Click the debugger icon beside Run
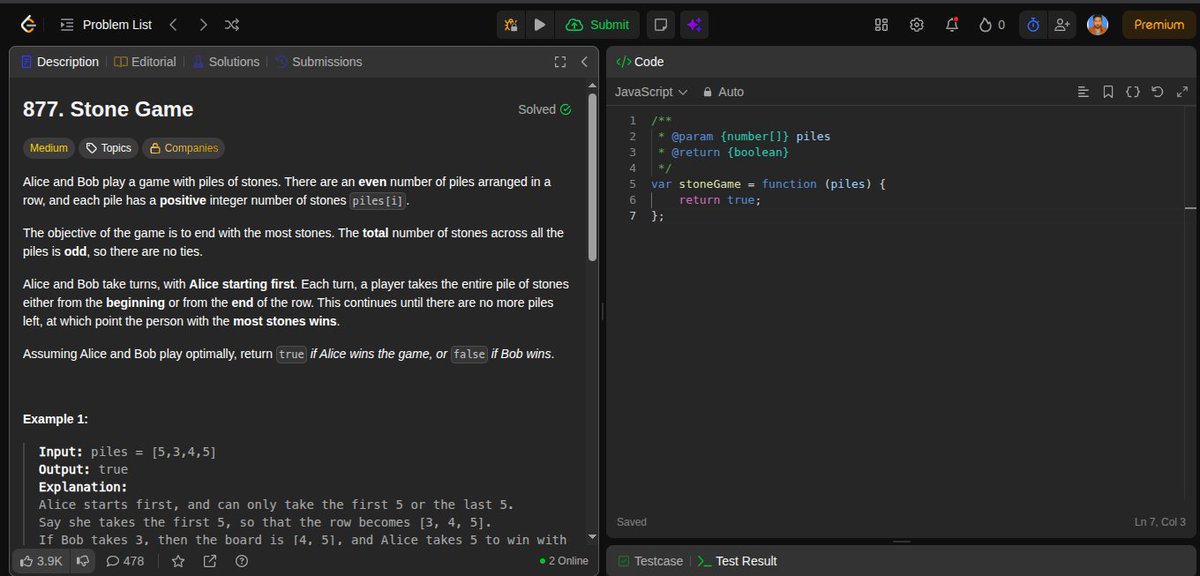Screen dimensions: 1200x576 [x=511, y=24]
